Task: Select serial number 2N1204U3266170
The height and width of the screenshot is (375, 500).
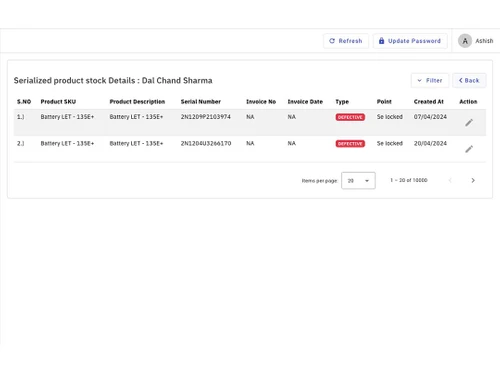Action: [206, 143]
